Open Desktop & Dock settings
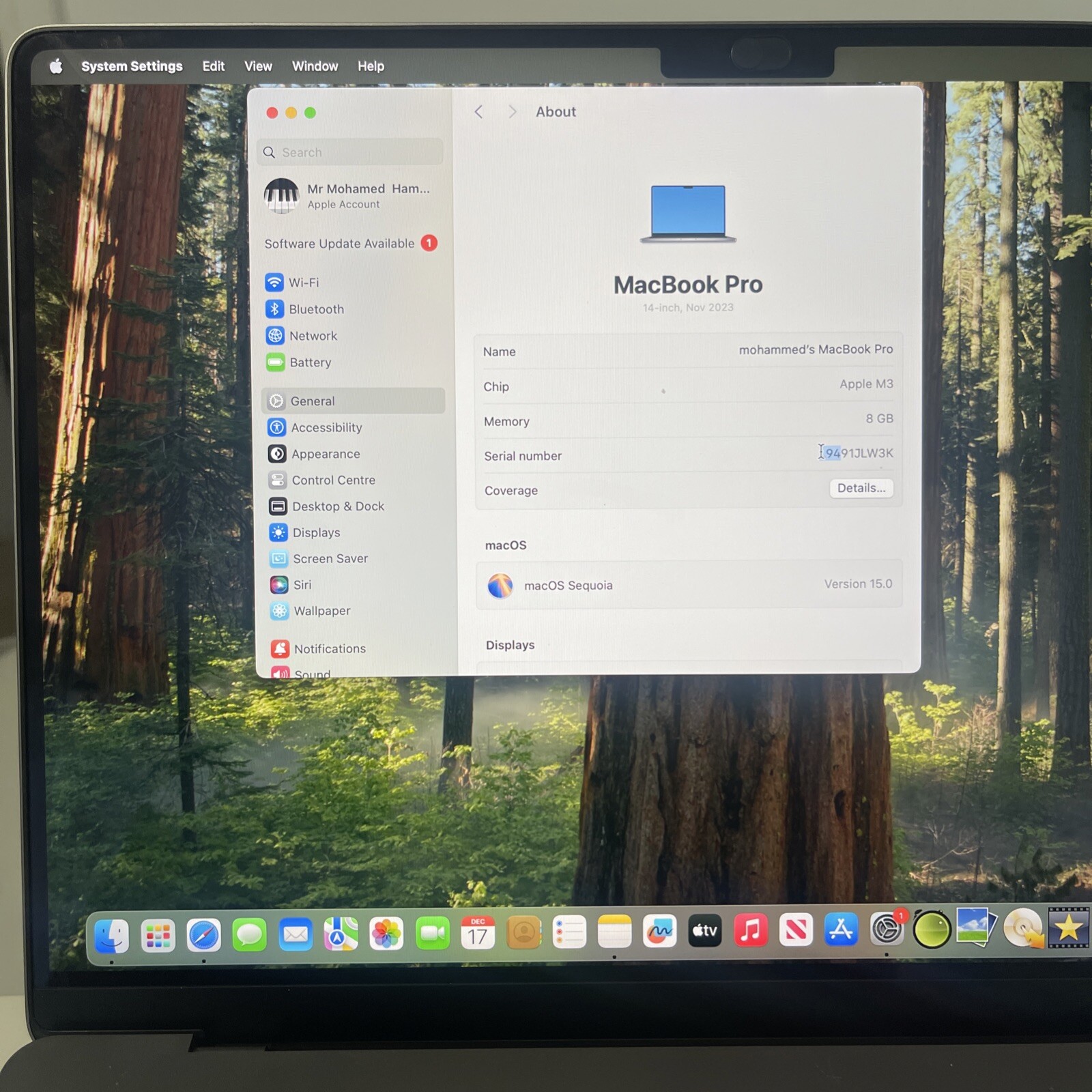This screenshot has height=1092, width=1092. [327, 506]
